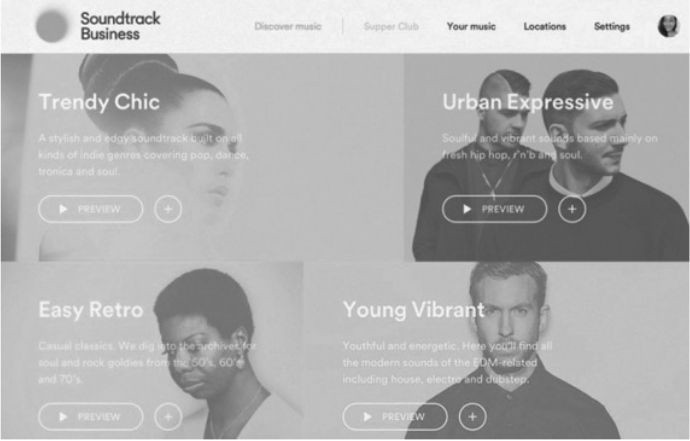Add Trendy Chic with plus icon
Screen dimensions: 690x441
(x=168, y=209)
